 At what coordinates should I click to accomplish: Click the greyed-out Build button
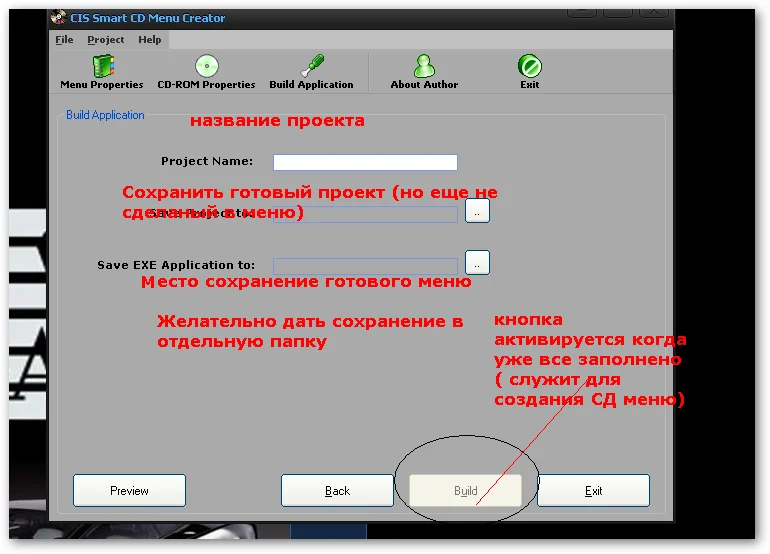click(466, 491)
